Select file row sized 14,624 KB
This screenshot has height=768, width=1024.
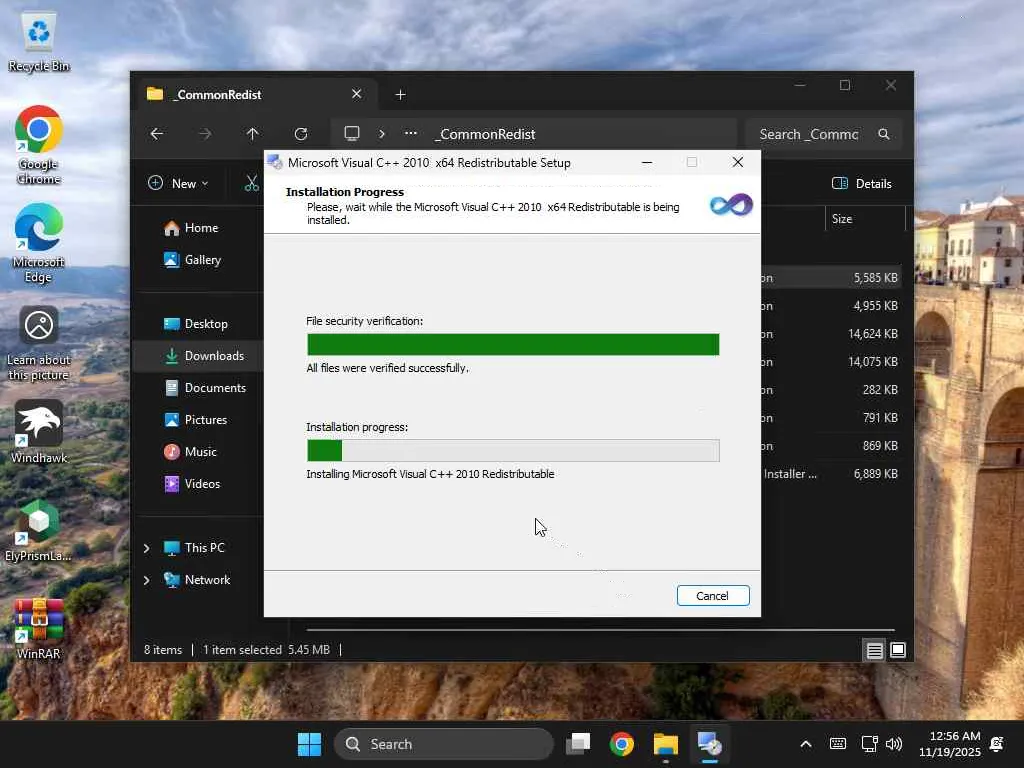(x=831, y=334)
